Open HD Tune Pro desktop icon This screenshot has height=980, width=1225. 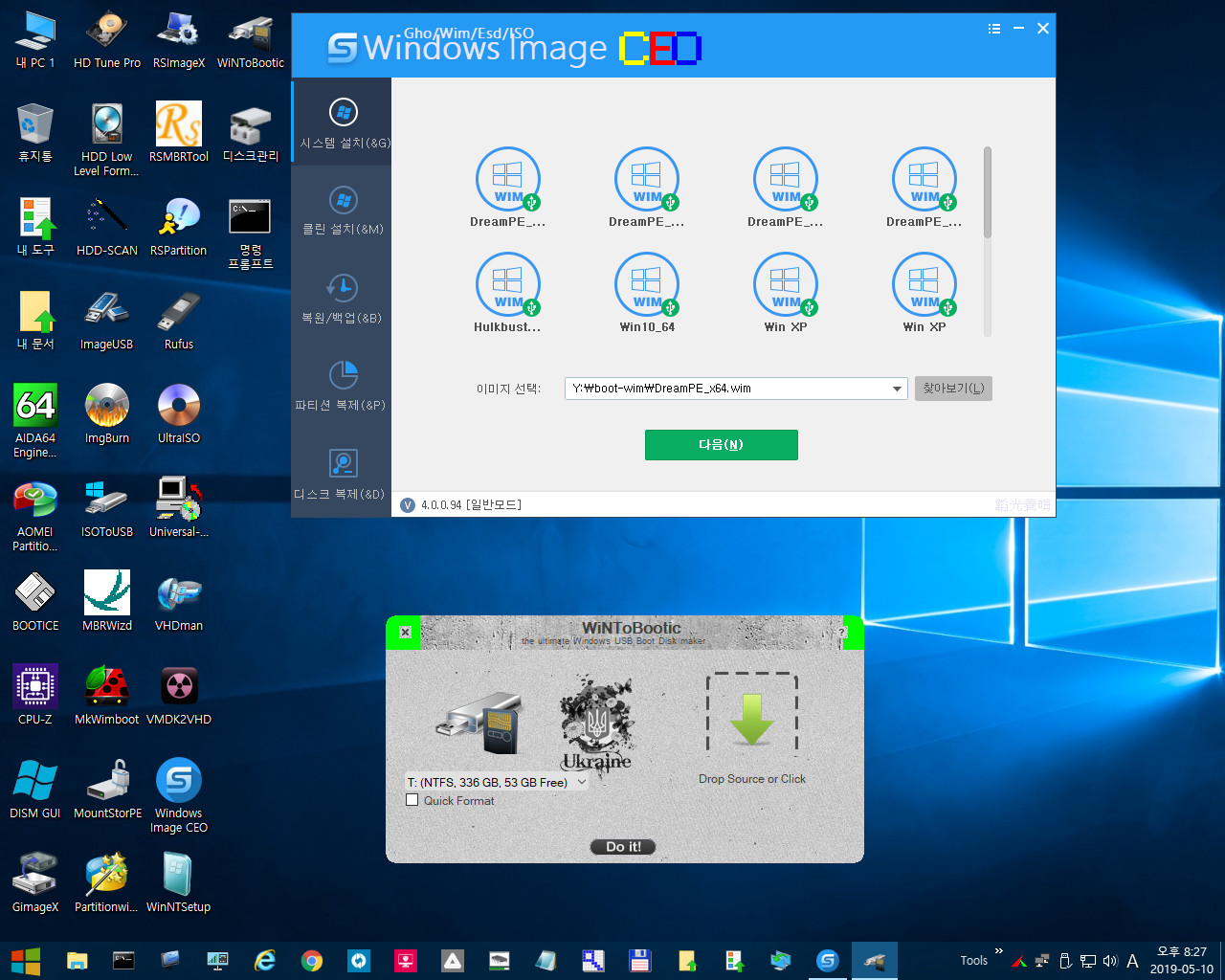coord(107,41)
